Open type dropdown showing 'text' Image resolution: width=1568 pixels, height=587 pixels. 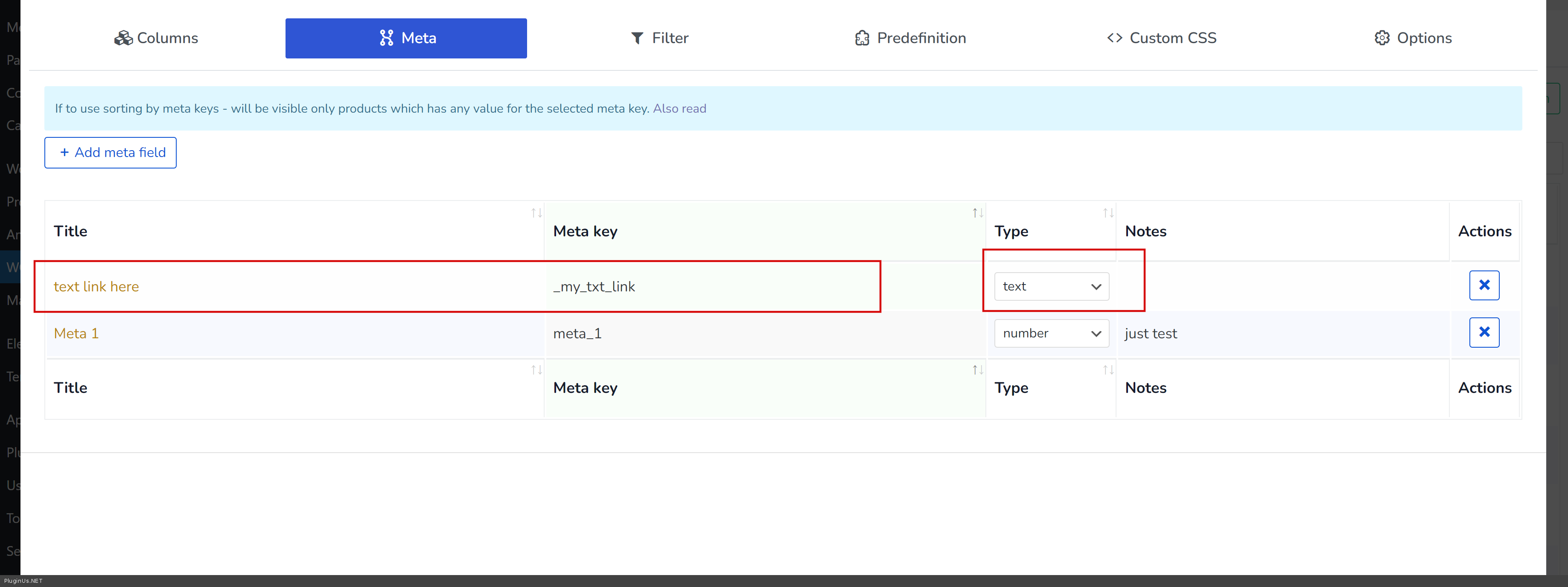click(x=1051, y=287)
